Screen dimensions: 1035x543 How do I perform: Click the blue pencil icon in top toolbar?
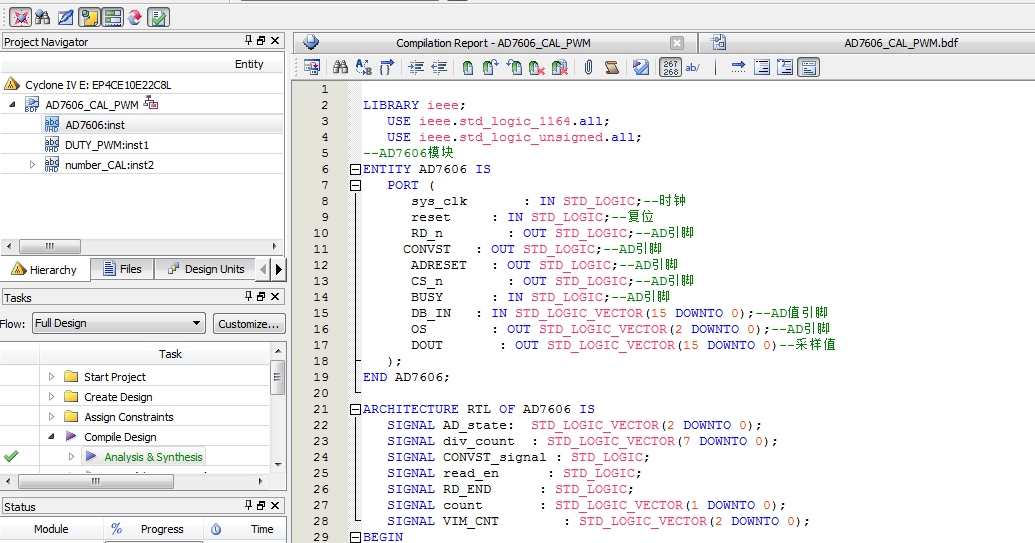65,16
